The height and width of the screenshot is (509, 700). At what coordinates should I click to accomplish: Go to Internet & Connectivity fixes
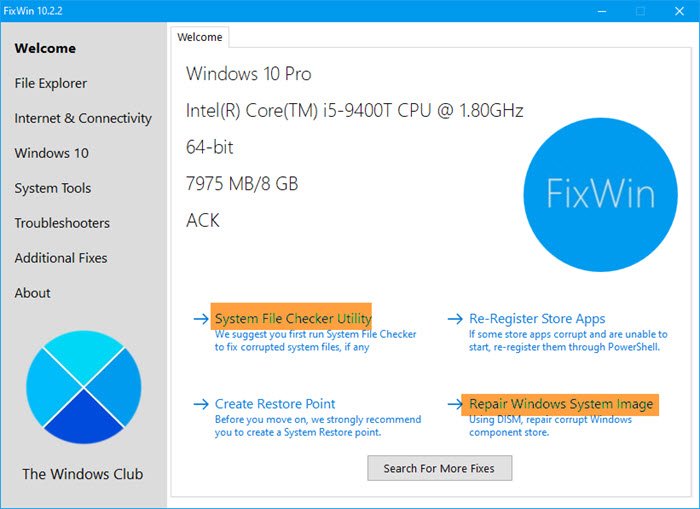tap(83, 118)
